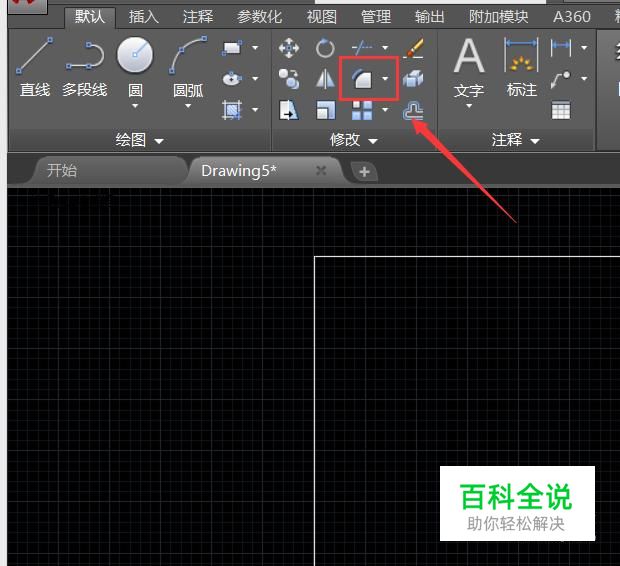Select the Scale tool icon
620x566 pixels.
tap(326, 110)
